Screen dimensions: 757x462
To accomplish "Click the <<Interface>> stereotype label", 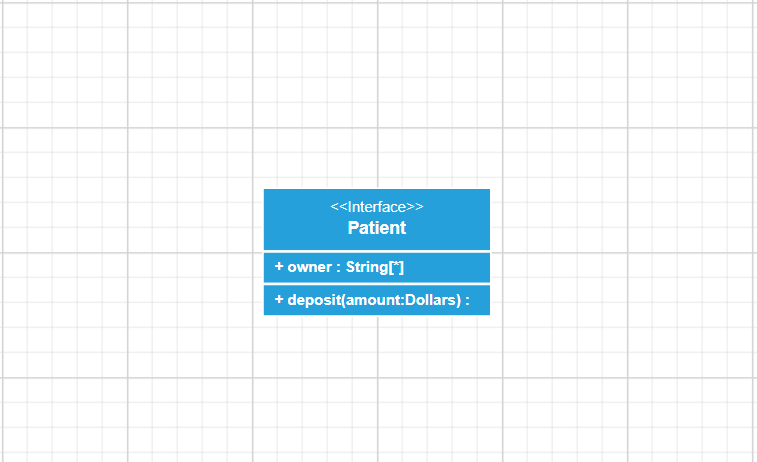I will 377,207.
